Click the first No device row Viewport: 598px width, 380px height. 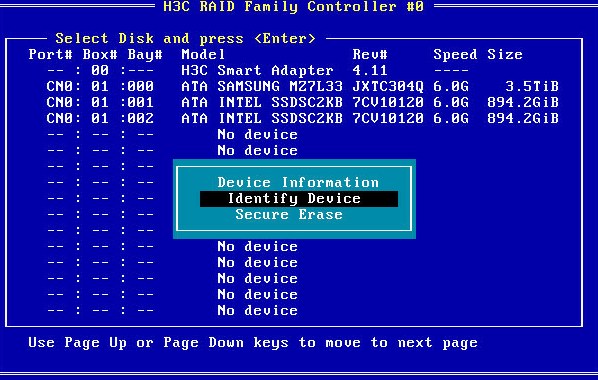[x=172, y=135]
